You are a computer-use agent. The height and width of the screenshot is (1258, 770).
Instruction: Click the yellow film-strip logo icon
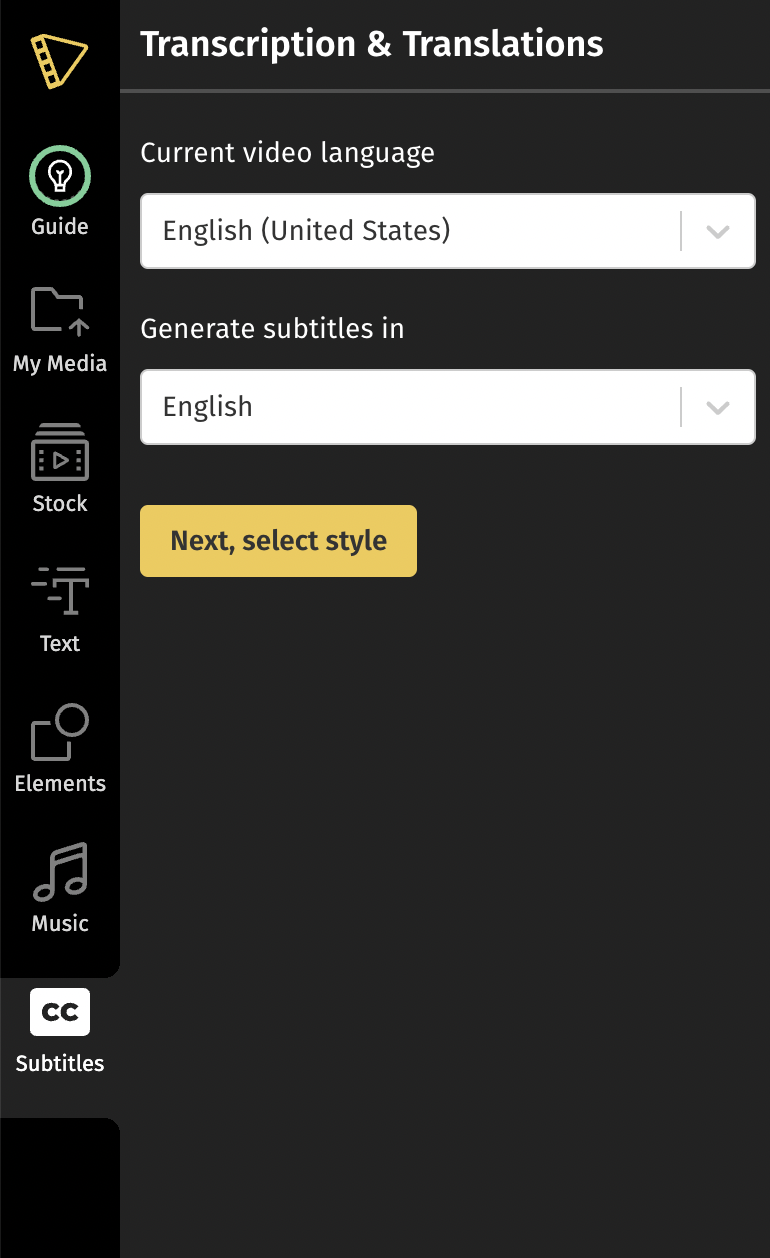[59, 61]
